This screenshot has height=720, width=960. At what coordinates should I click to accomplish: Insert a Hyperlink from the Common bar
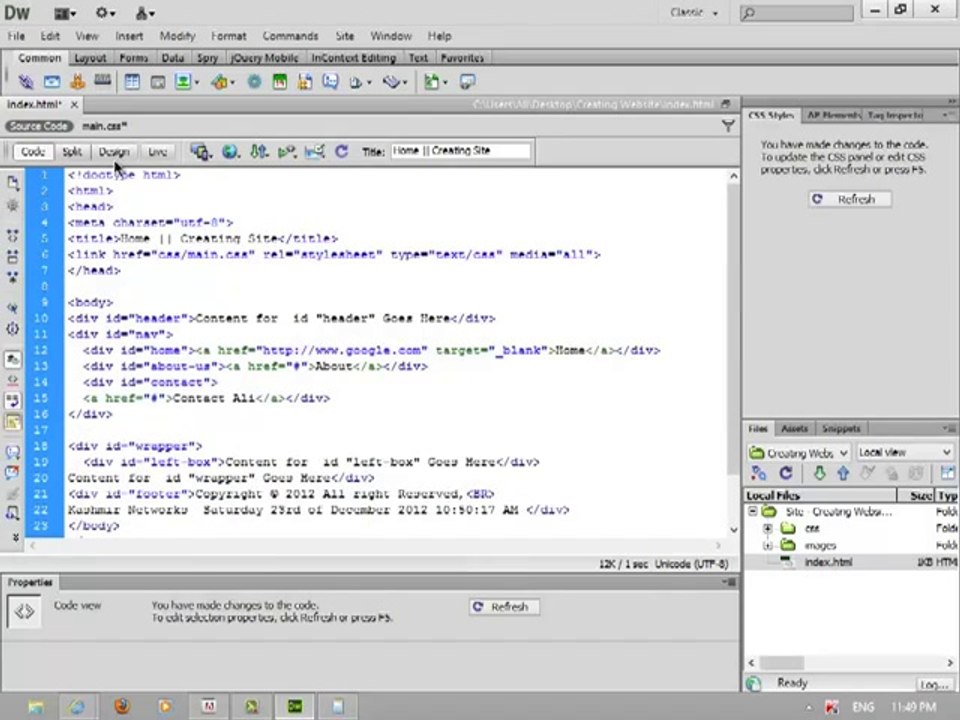(26, 81)
